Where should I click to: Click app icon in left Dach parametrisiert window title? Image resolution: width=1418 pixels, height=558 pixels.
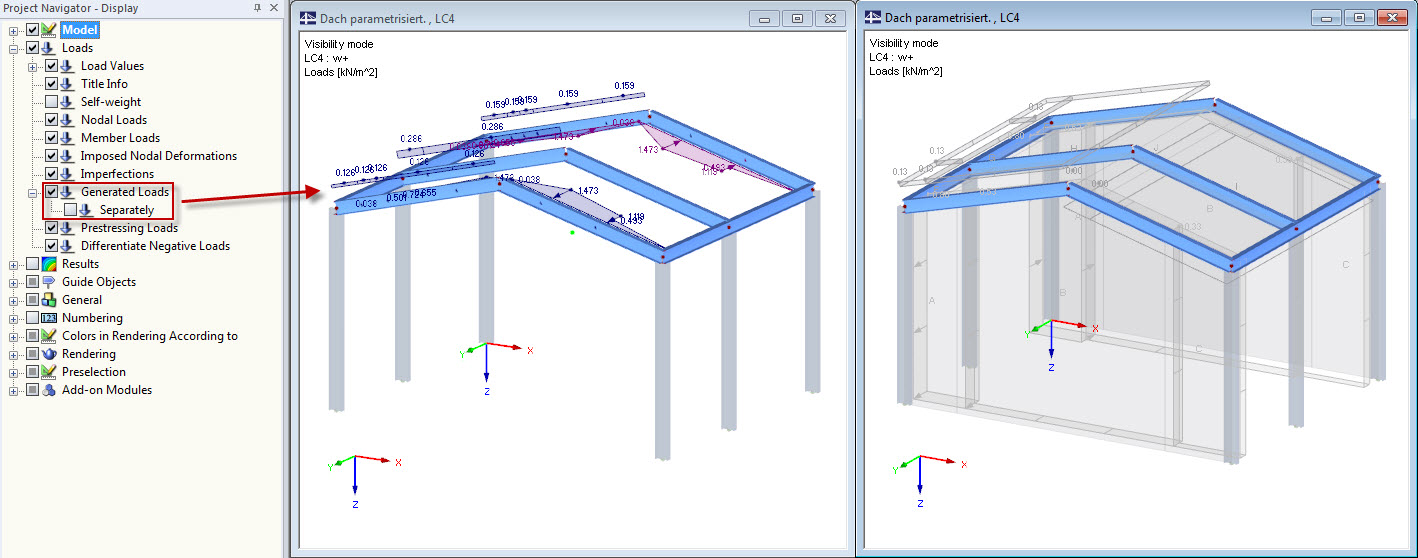tap(309, 17)
